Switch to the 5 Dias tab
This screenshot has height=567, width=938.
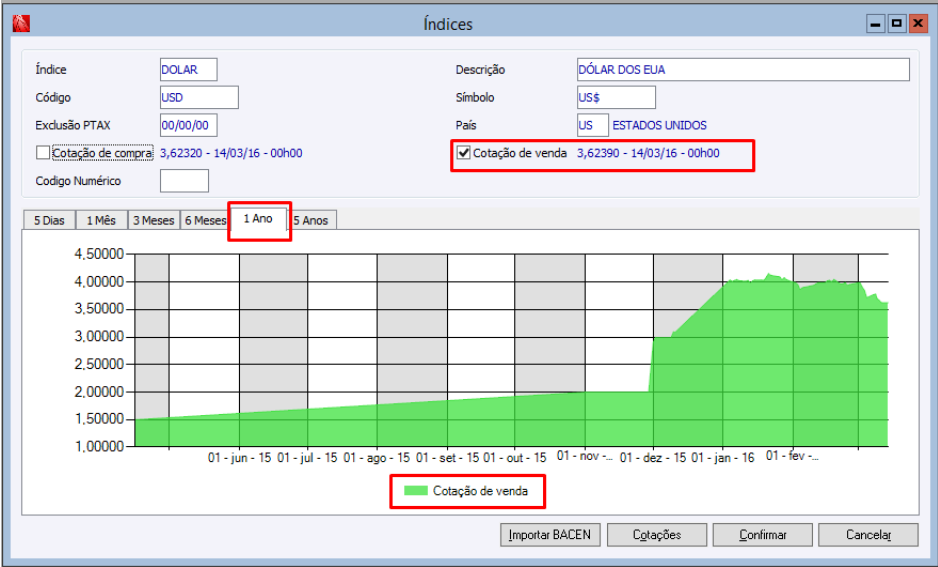(49, 220)
